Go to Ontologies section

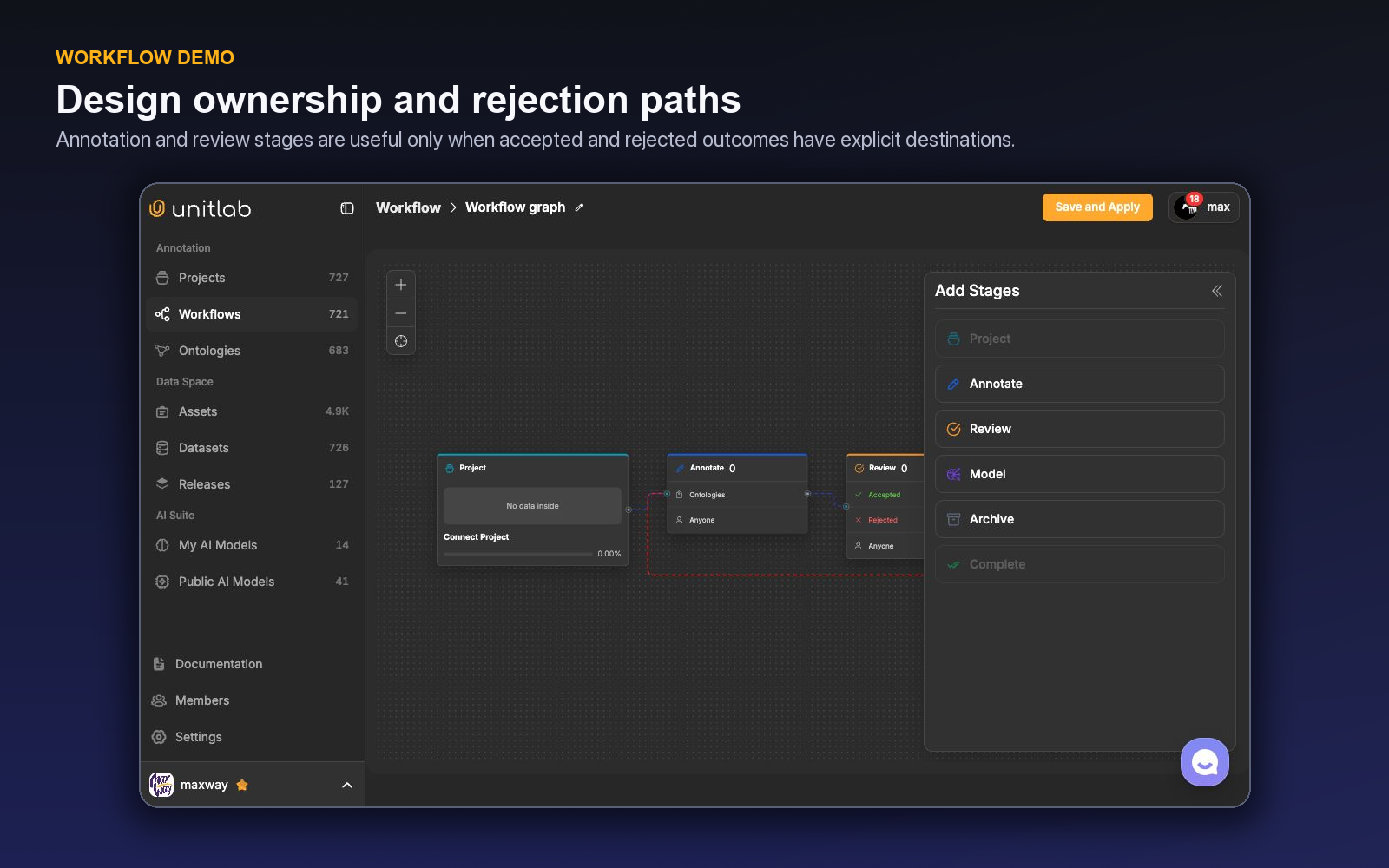(252, 351)
